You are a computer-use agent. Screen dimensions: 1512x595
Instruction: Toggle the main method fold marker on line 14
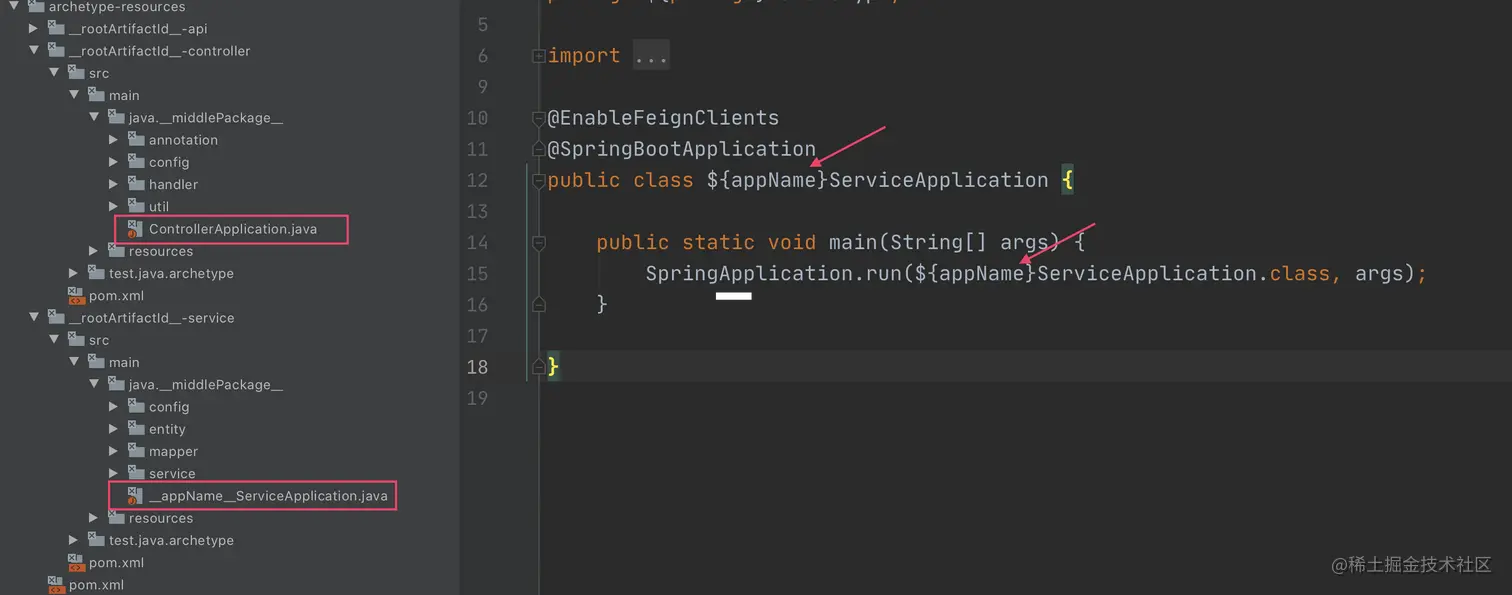(x=539, y=243)
